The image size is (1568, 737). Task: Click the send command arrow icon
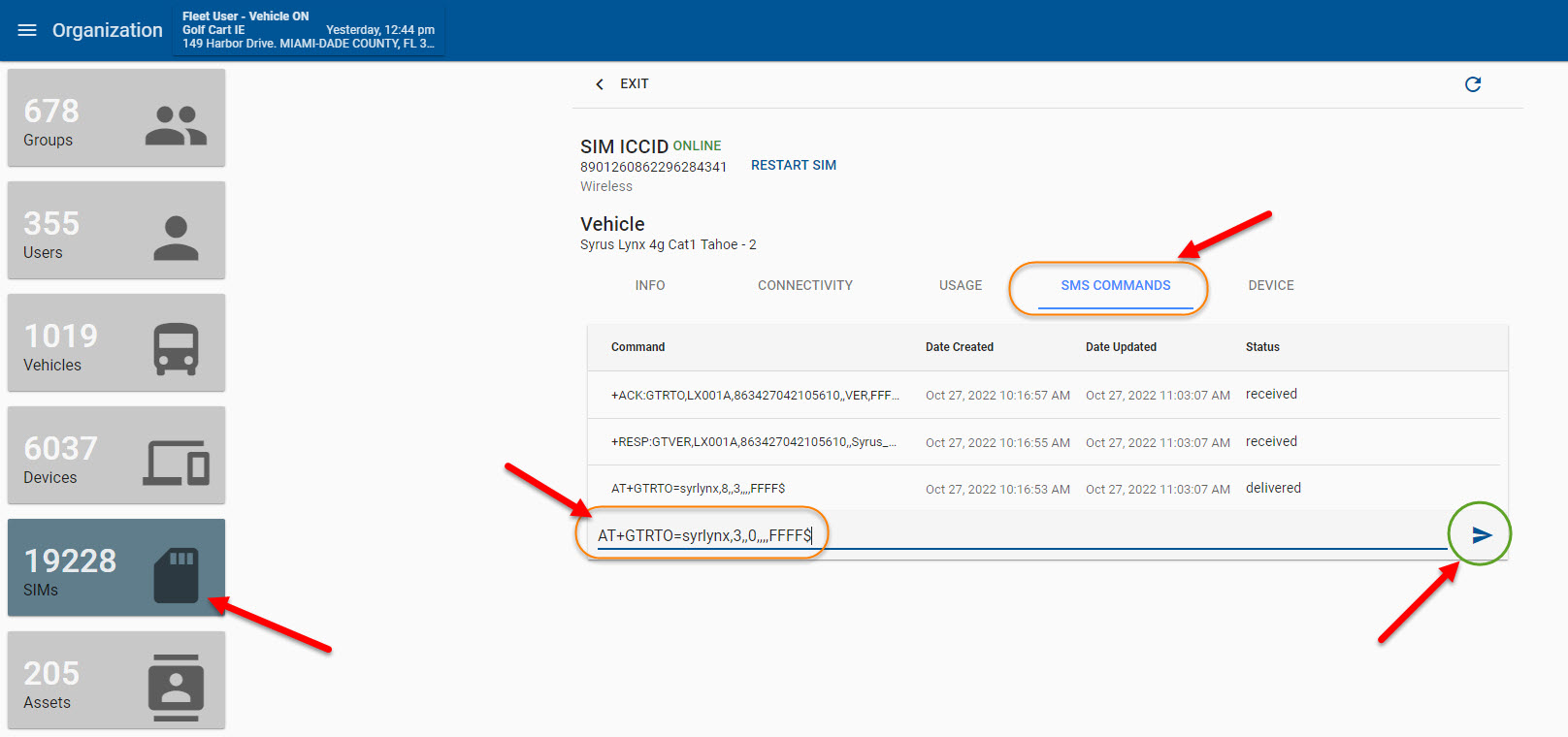(x=1481, y=534)
